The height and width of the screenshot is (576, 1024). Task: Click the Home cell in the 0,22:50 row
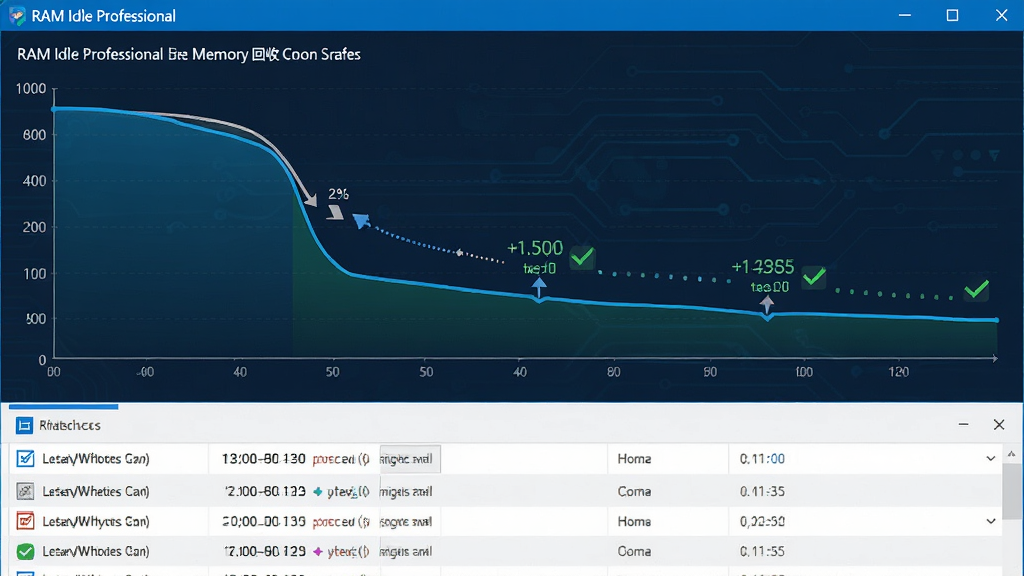[x=634, y=522]
